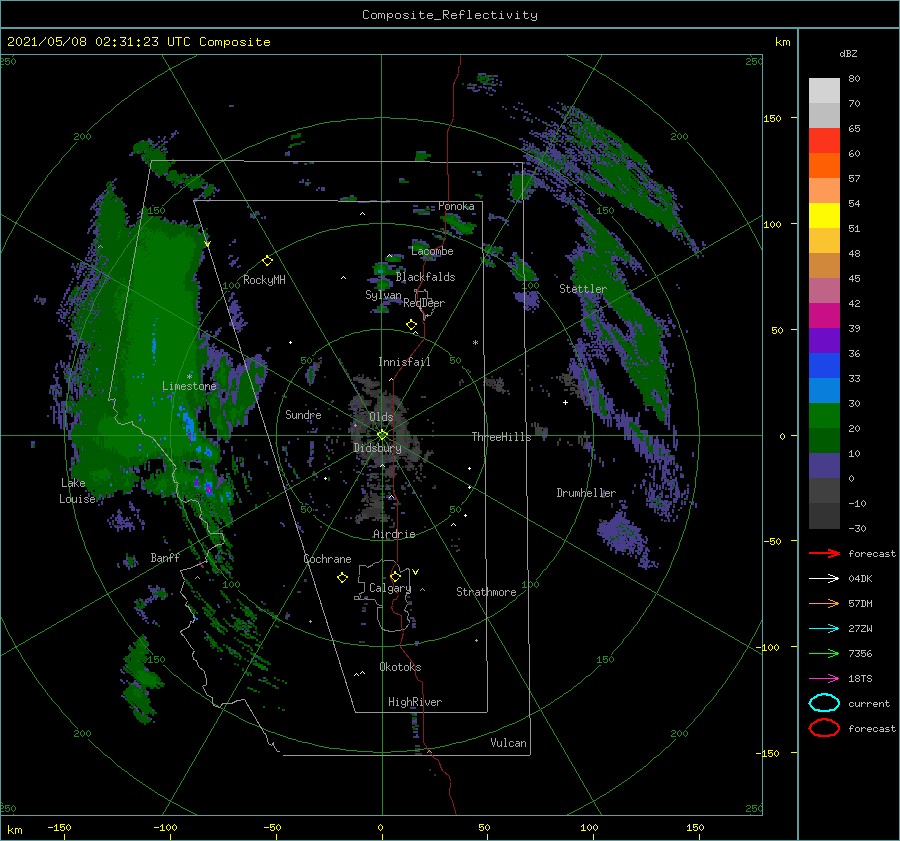Click the purple swatch between 39 and 36 dBZ
This screenshot has height=841, width=900.
[x=824, y=341]
